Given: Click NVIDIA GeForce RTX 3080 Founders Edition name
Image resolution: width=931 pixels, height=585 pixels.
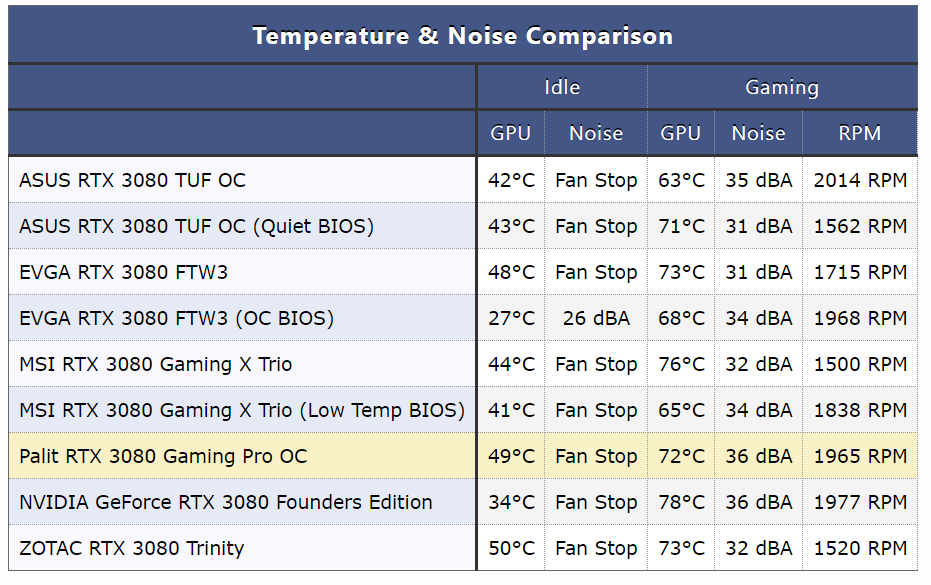Looking at the screenshot, I should 226,502.
